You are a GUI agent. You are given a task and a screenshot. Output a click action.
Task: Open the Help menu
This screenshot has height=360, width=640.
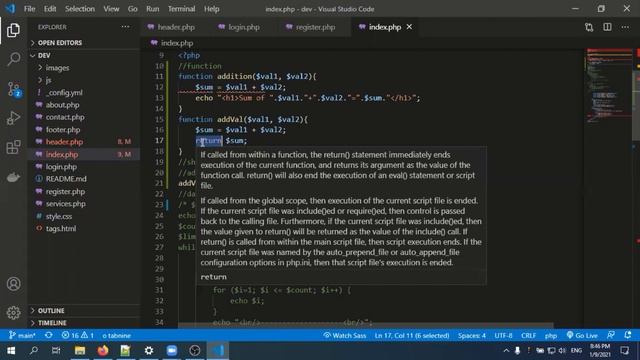pyautogui.click(x=211, y=9)
